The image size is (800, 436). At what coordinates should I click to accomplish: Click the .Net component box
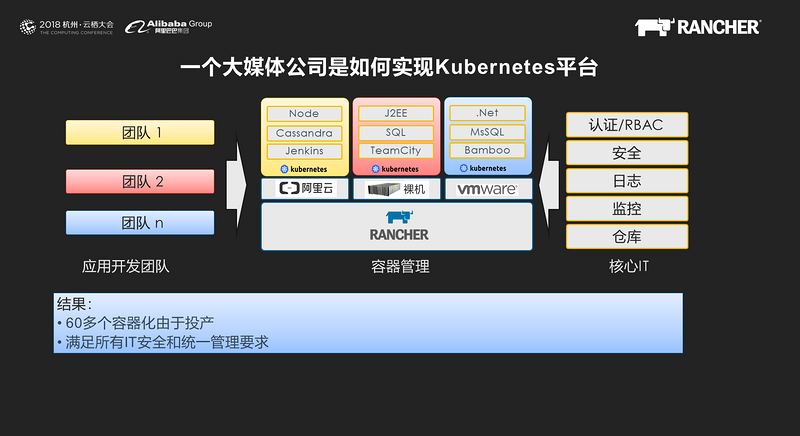click(487, 113)
